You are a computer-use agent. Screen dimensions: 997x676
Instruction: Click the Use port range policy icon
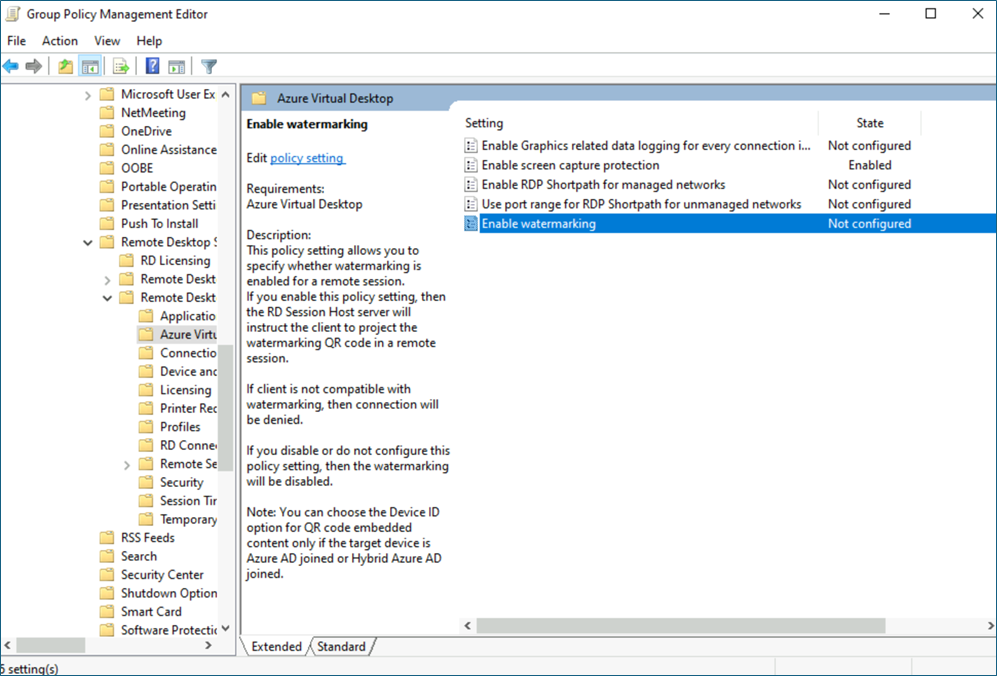471,204
